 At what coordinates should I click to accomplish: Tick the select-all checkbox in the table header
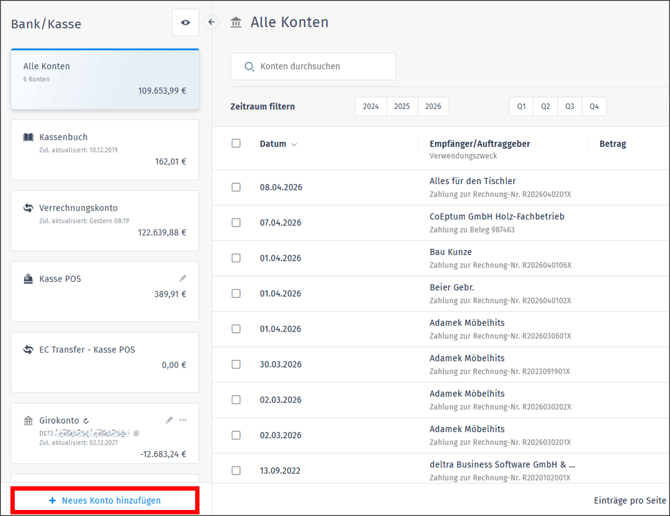[x=236, y=143]
